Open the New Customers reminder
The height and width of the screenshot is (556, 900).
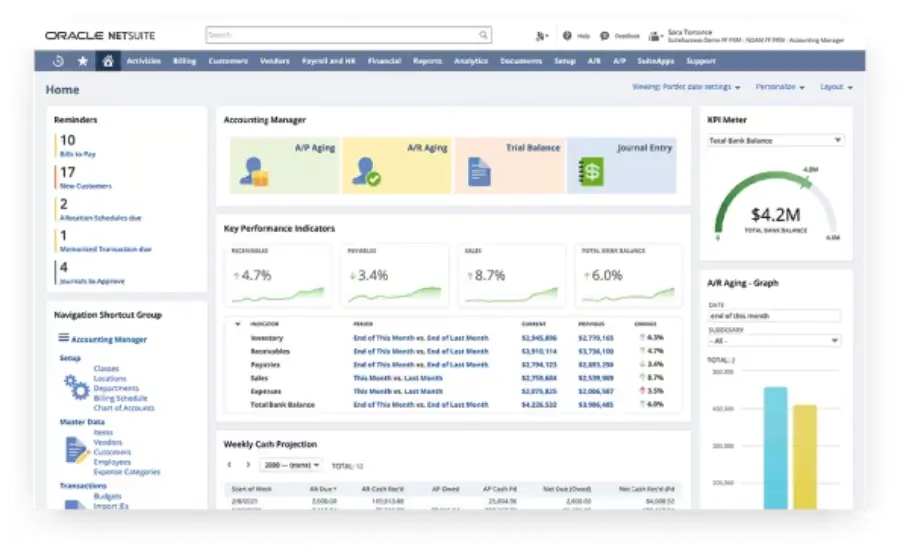coord(86,186)
